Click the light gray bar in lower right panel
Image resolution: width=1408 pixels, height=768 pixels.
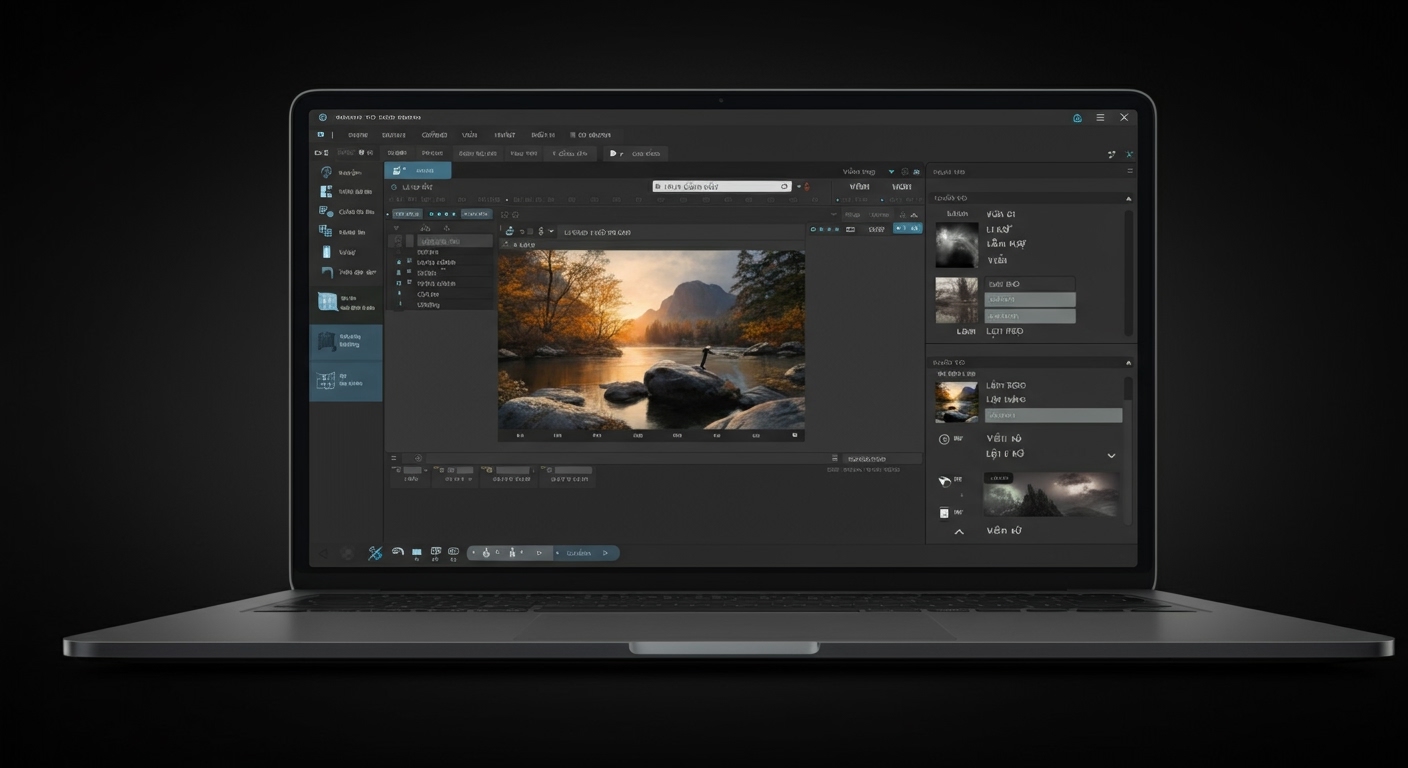(1053, 415)
